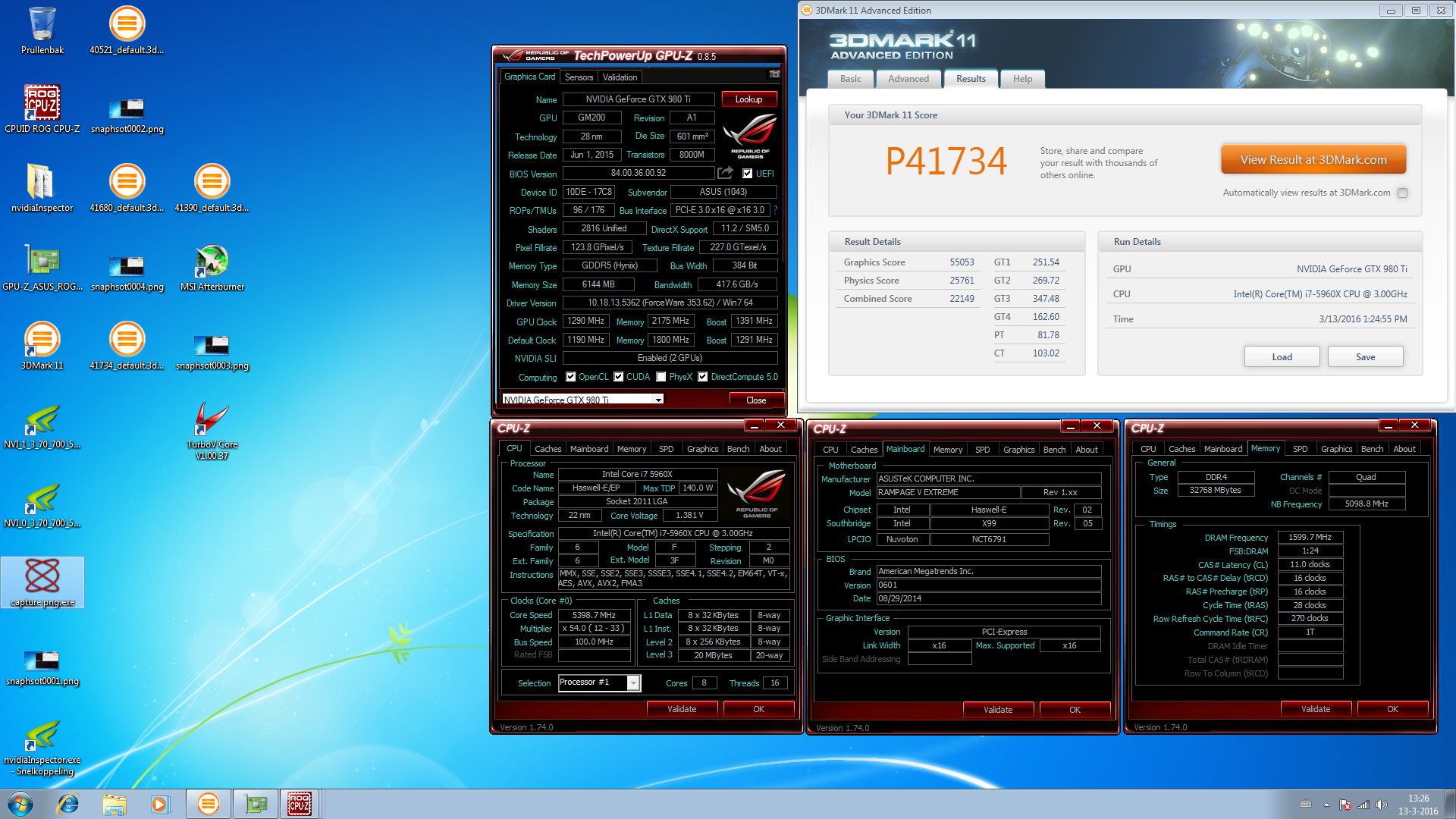
Task: Open NVI_0_3_70_700_5 shortcut icon
Action: (42, 504)
